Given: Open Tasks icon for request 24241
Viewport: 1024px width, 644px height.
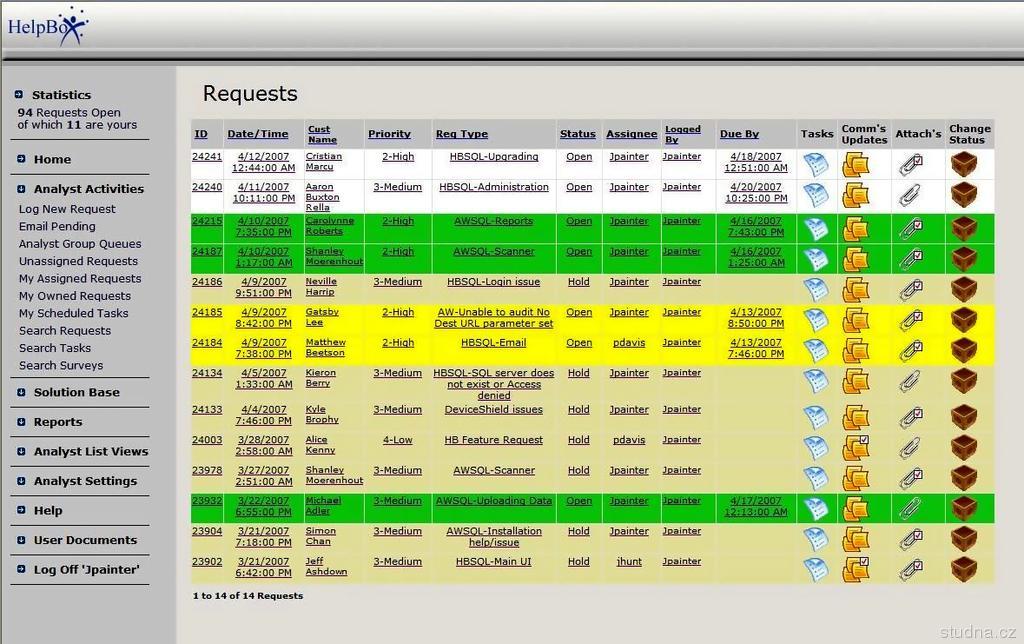Looking at the screenshot, I should pyautogui.click(x=816, y=165).
